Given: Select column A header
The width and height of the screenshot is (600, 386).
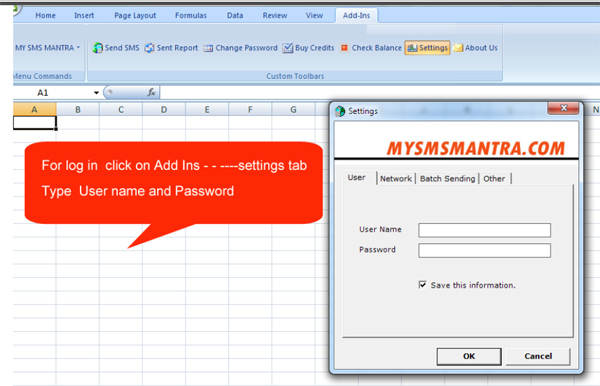Looking at the screenshot, I should point(34,109).
